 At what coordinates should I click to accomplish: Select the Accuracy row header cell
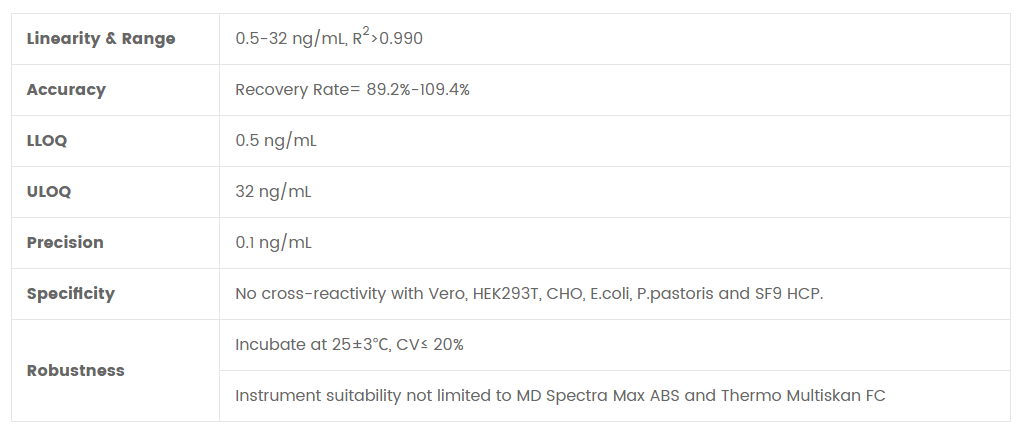pos(66,90)
